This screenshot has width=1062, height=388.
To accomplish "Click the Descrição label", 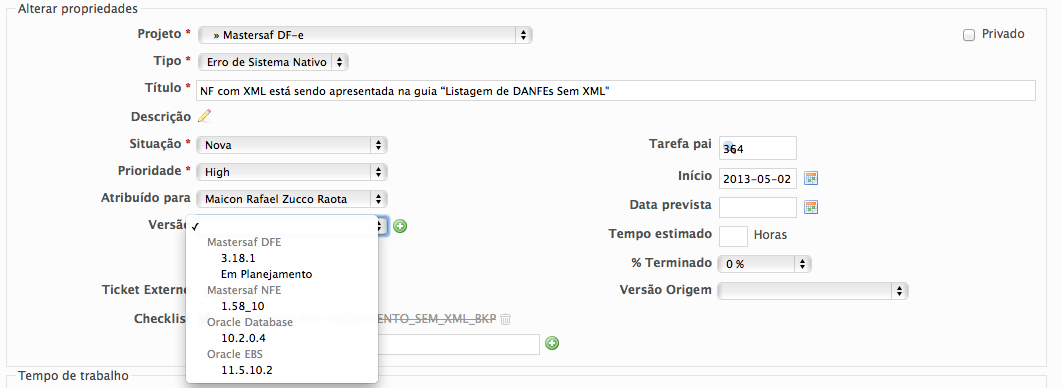I will coord(161,117).
